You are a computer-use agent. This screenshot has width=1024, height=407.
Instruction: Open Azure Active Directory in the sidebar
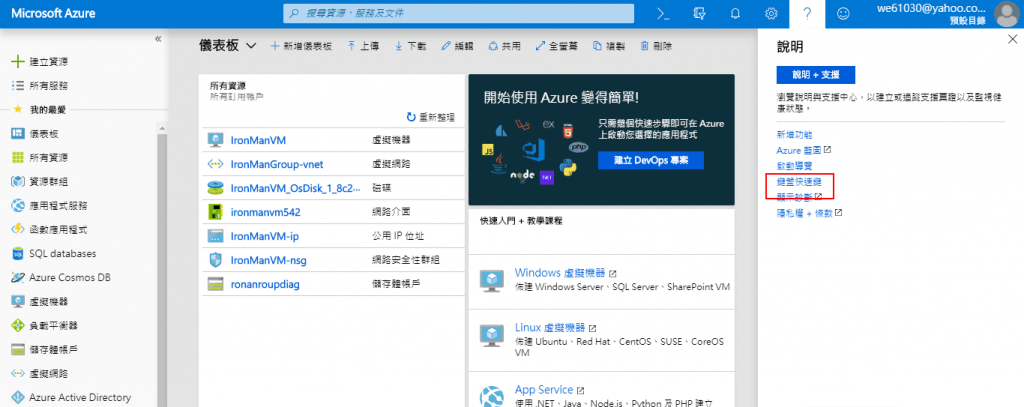click(79, 397)
